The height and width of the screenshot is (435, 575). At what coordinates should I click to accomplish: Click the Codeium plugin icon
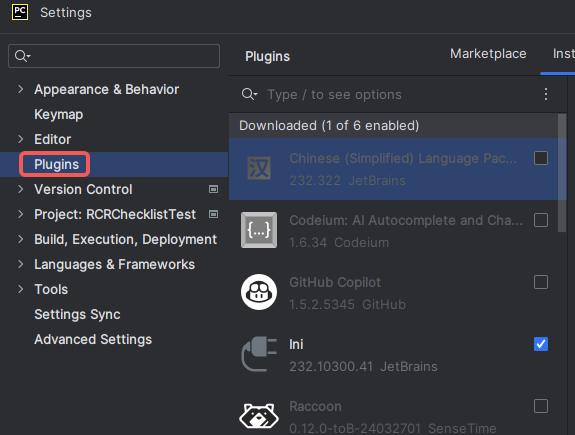[259, 230]
